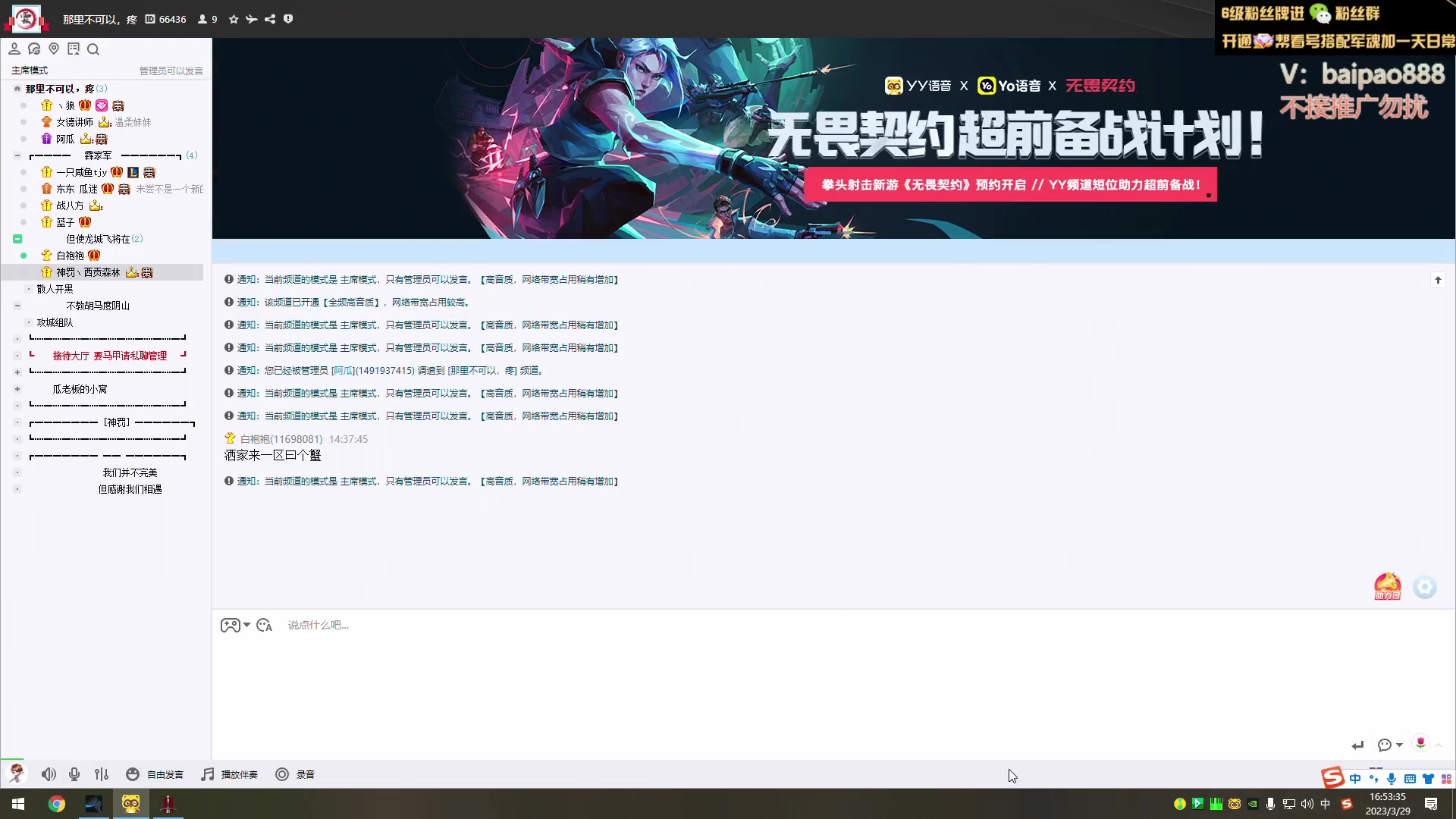
Task: Select user 蓝子 in the list
Action: [66, 222]
